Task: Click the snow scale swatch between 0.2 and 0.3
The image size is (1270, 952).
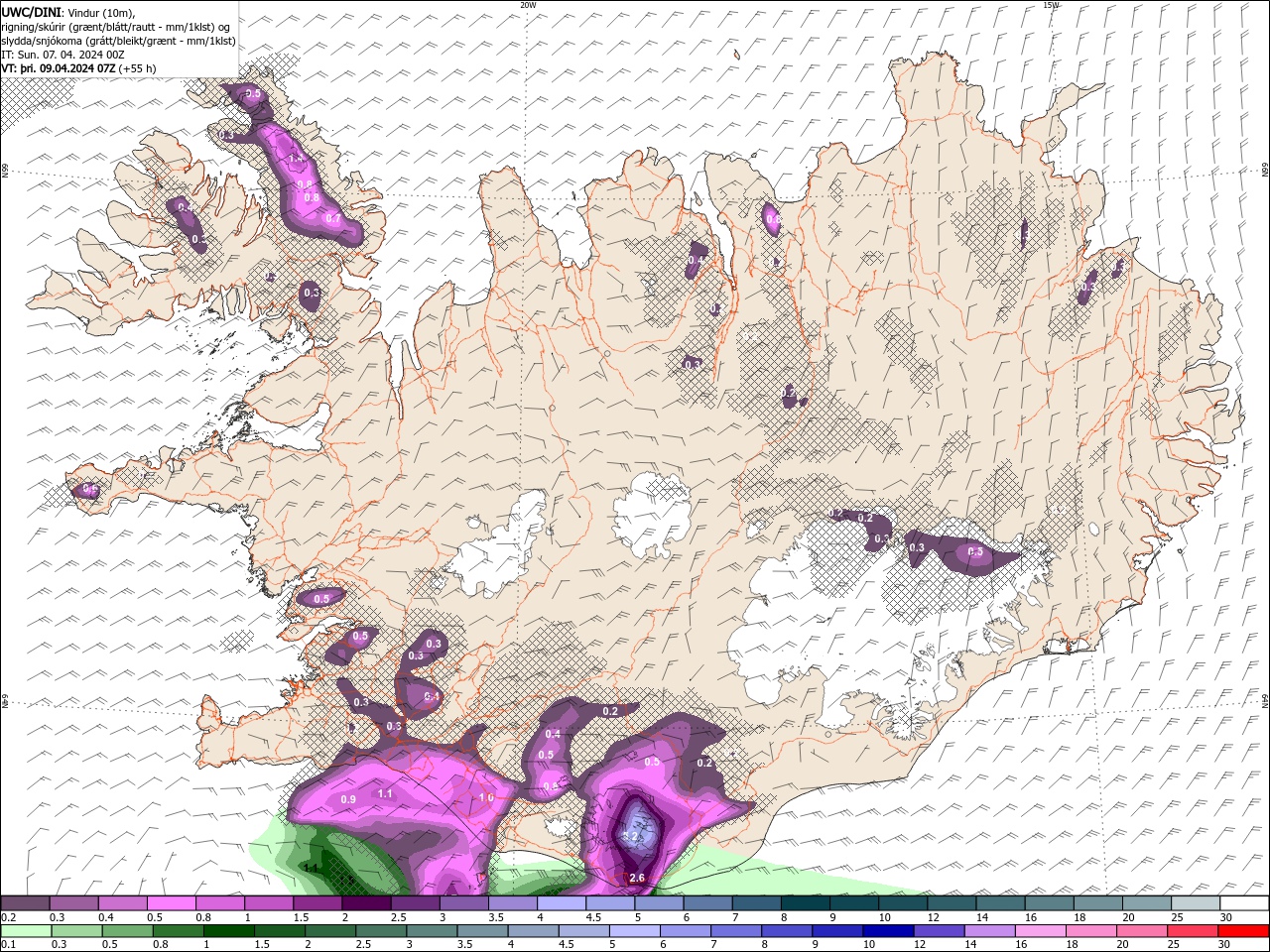Action: (x=25, y=903)
